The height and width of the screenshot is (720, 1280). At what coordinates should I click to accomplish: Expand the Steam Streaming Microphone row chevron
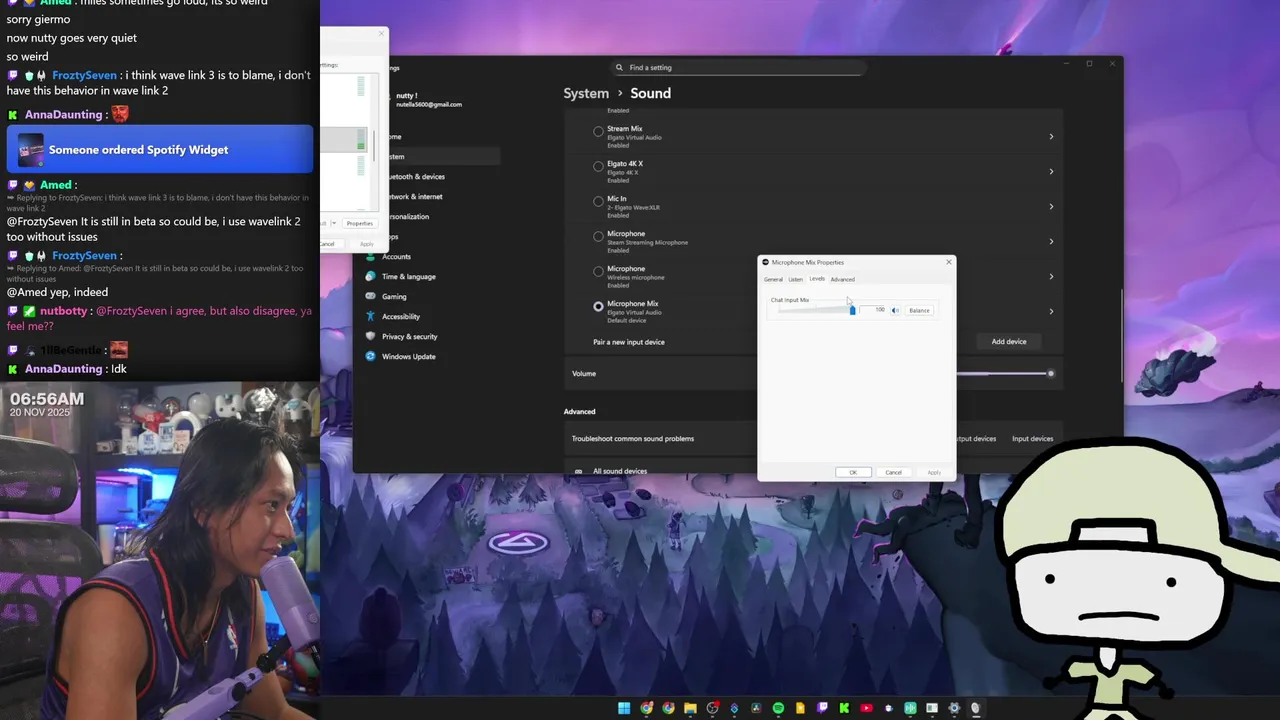(x=1051, y=241)
